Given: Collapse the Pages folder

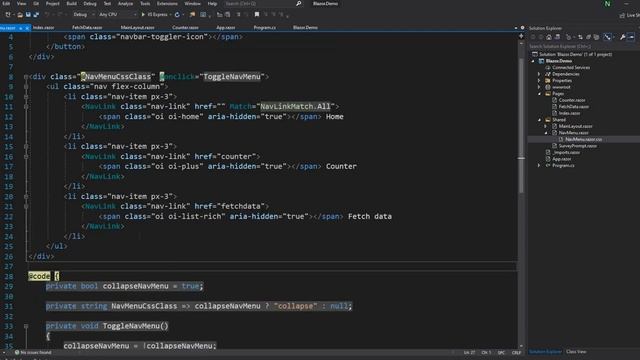Looking at the screenshot, I should (539, 94).
